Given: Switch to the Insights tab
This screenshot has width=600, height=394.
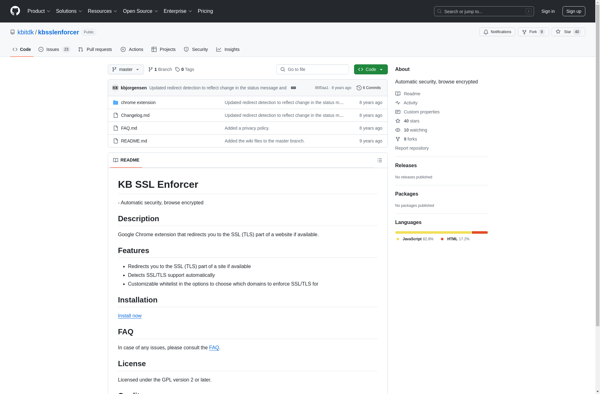Looking at the screenshot, I should coord(228,49).
